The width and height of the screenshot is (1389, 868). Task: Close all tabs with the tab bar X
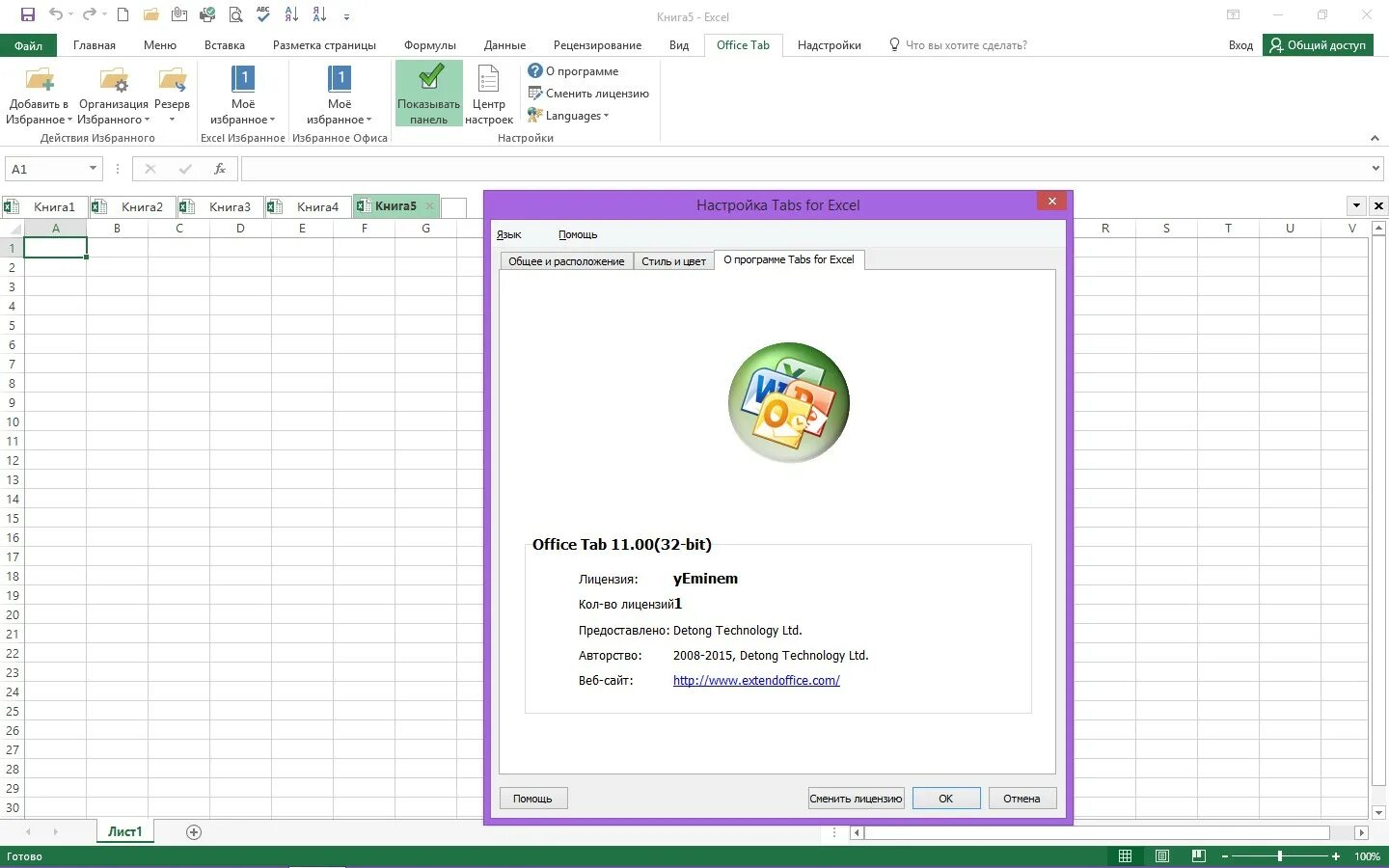[x=1378, y=205]
